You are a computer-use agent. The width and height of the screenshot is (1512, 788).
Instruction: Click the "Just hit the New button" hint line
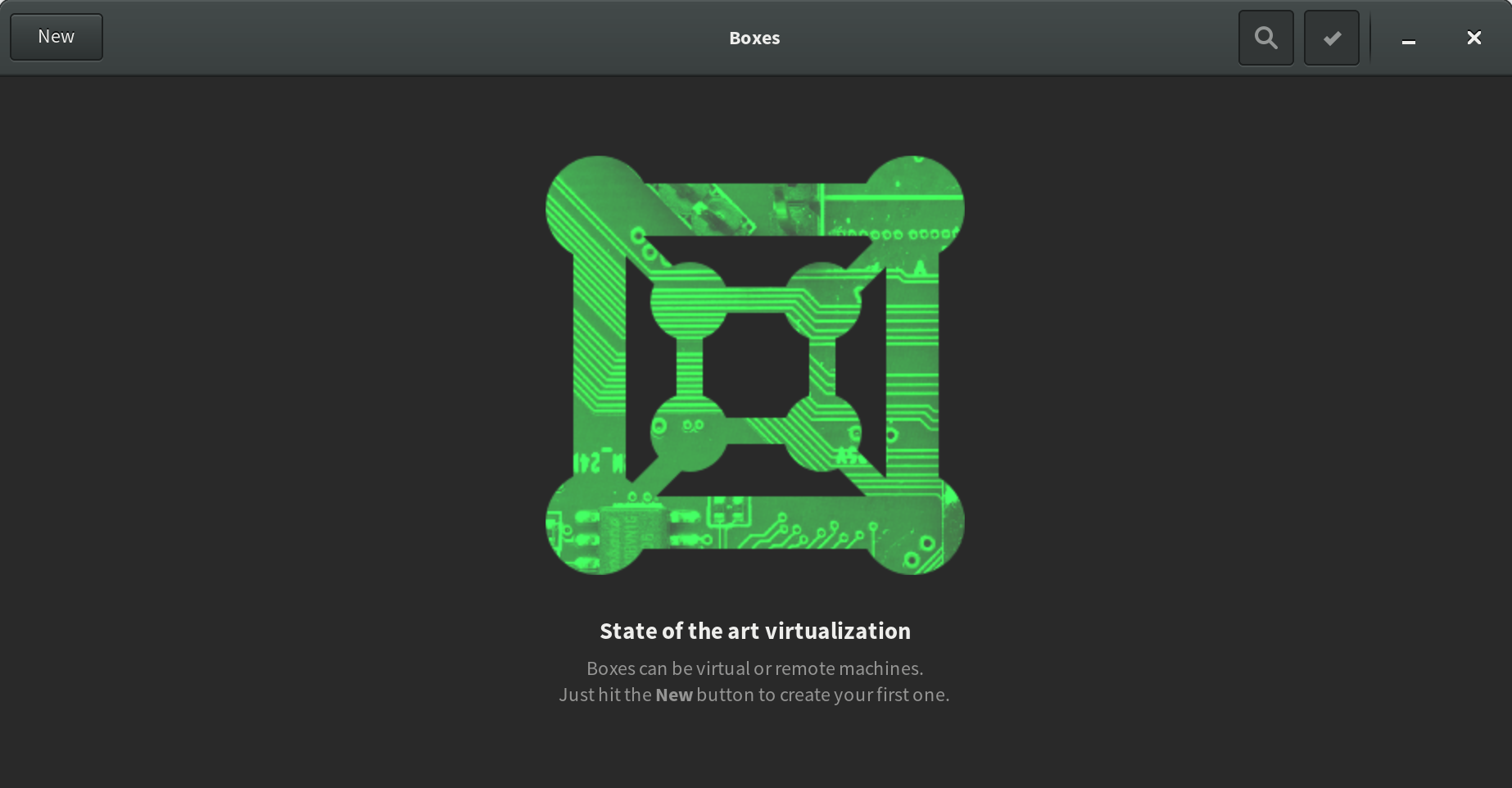tap(754, 695)
